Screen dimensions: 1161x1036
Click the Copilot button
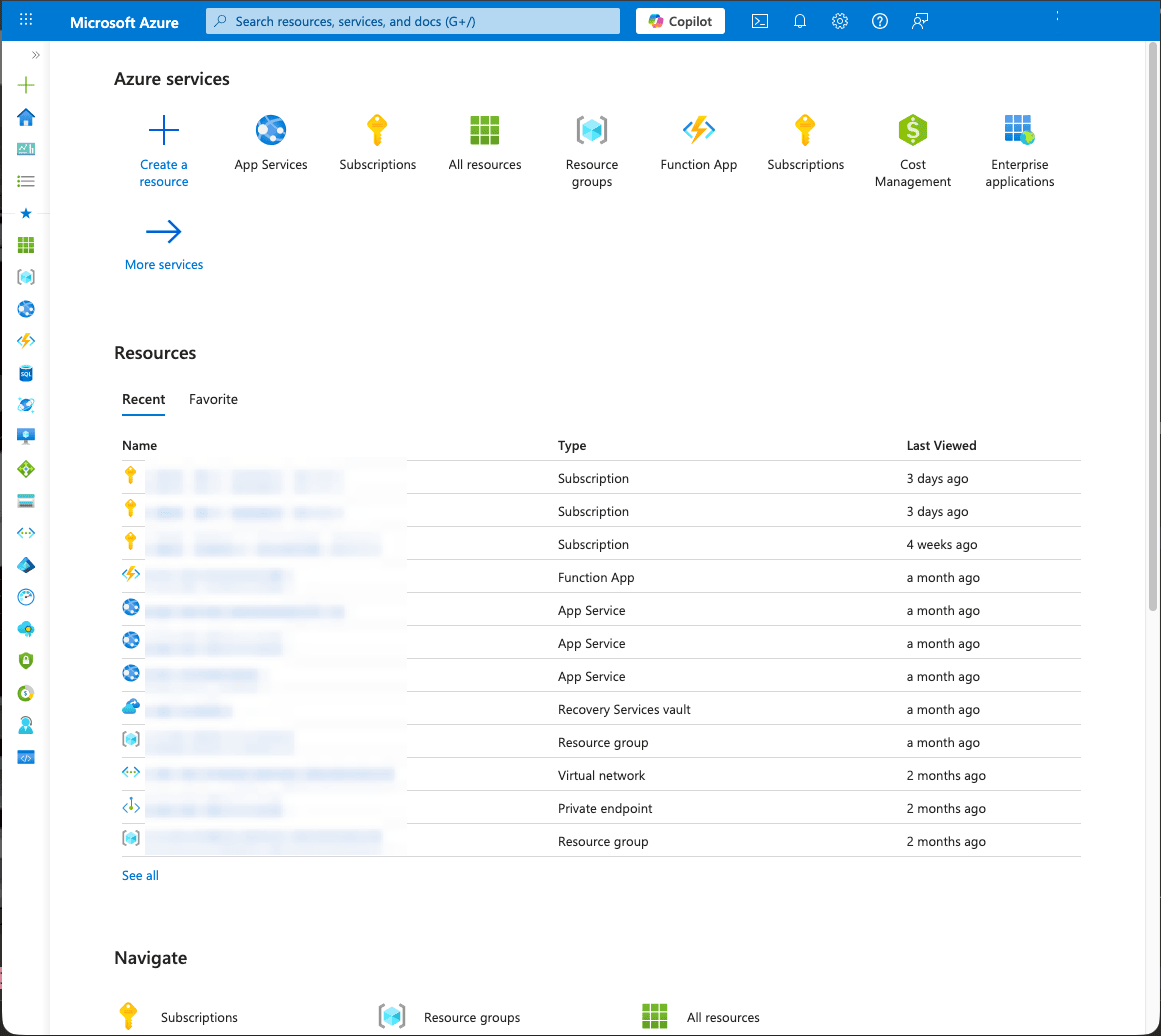tap(680, 21)
